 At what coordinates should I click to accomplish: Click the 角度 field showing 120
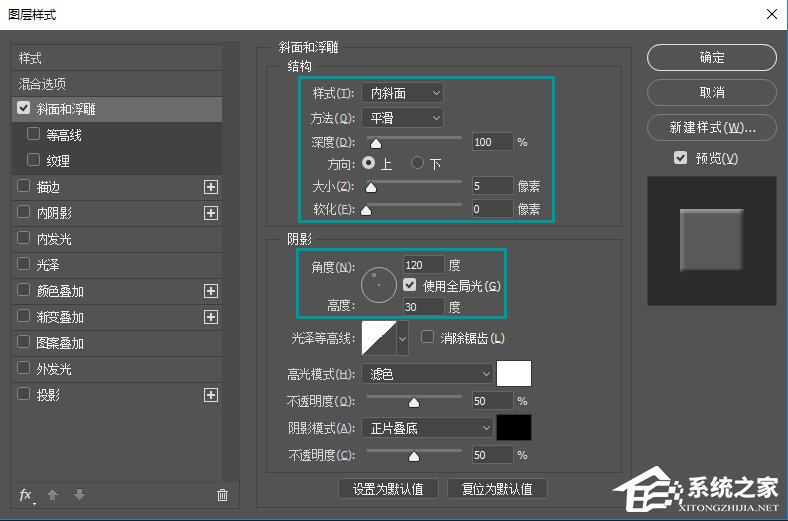pos(424,265)
